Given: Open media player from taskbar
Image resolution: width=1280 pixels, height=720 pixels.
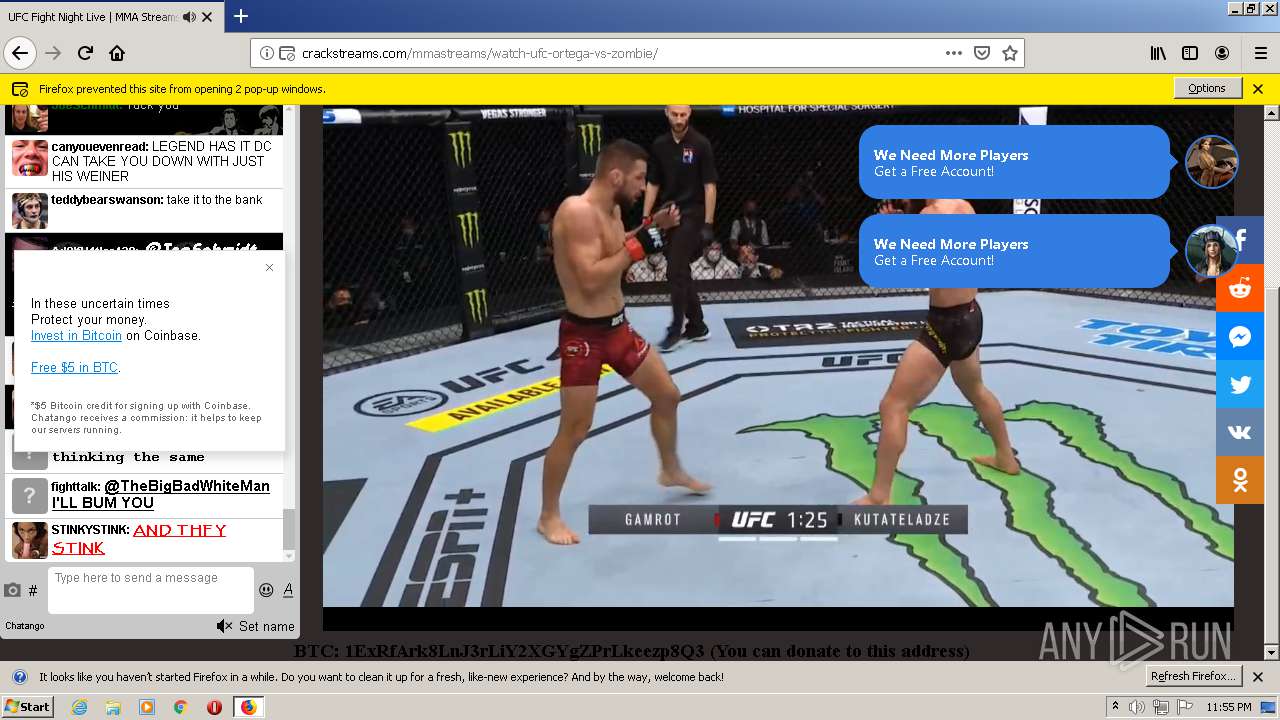Looking at the screenshot, I should 147,707.
